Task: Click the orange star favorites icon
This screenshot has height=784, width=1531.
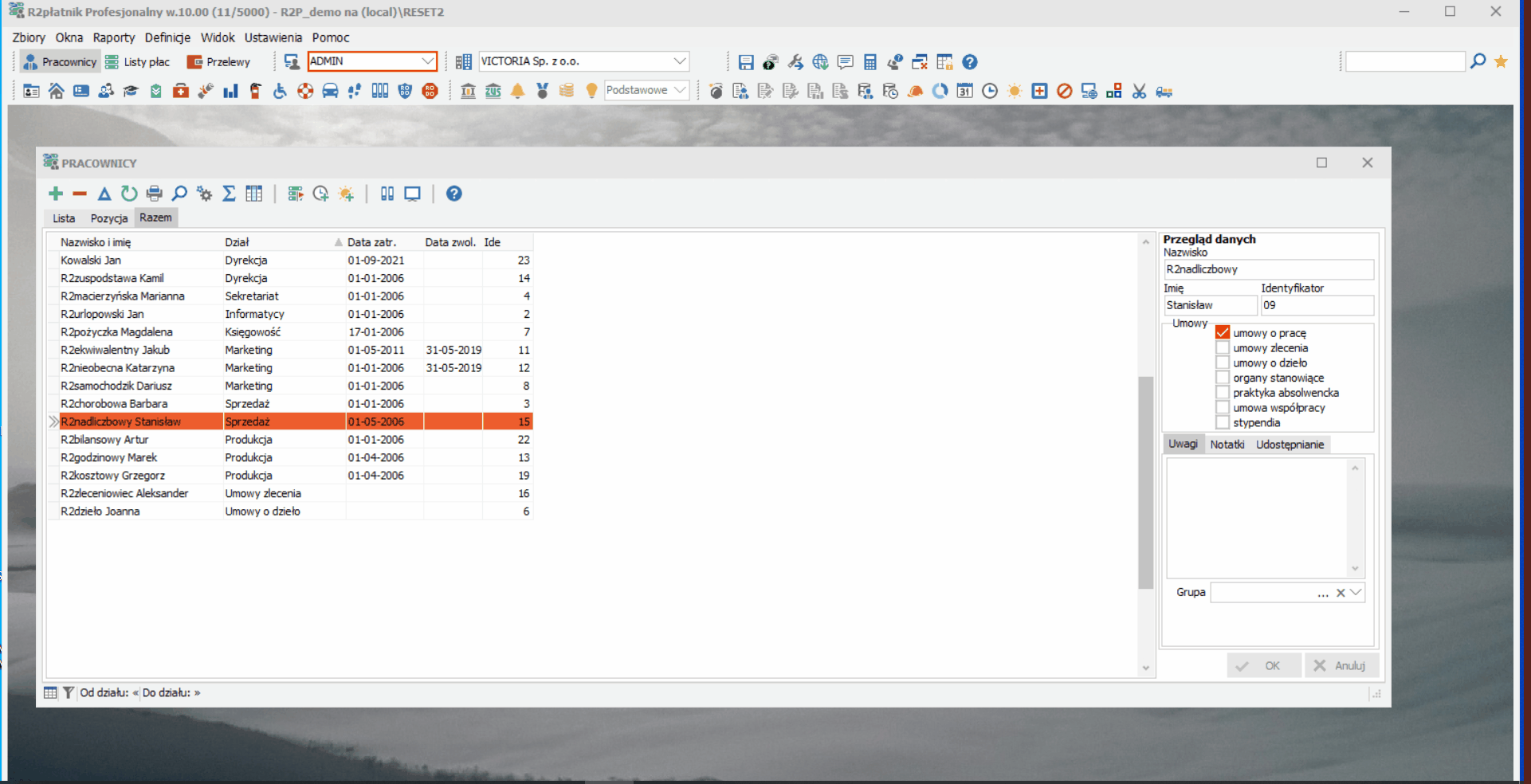Action: (x=1501, y=61)
